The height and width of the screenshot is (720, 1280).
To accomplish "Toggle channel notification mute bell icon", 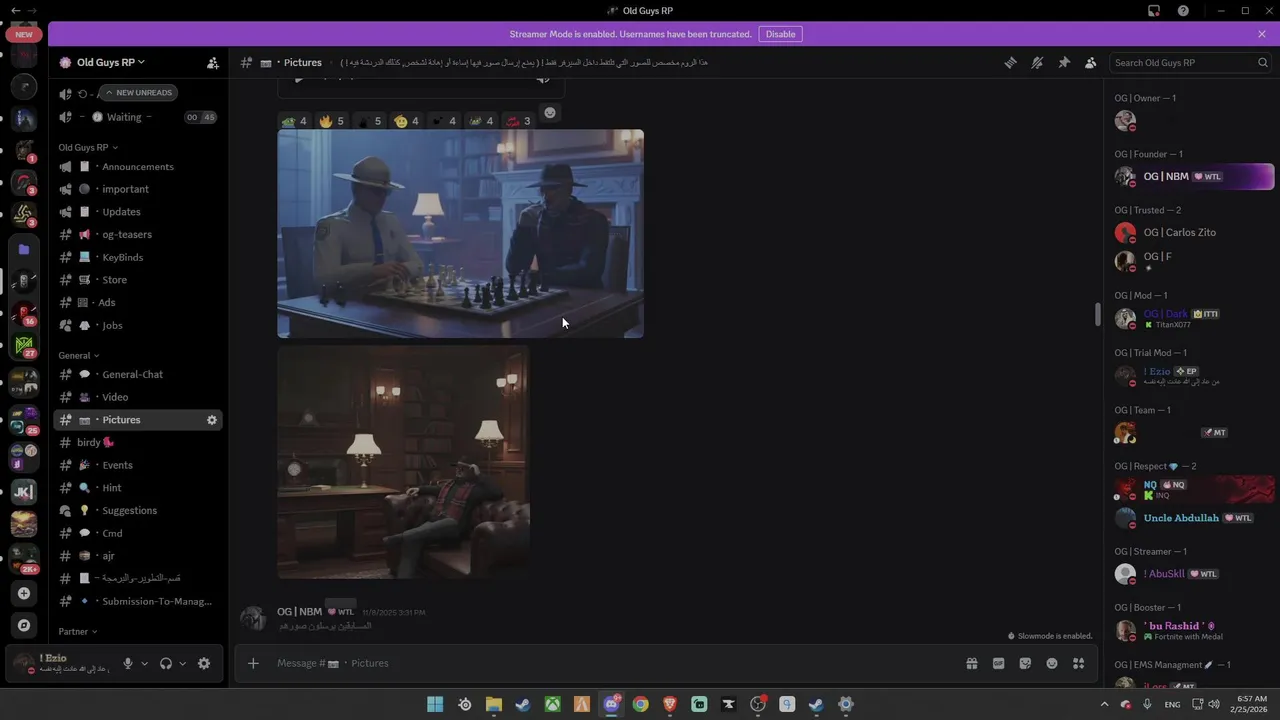I will (x=1037, y=62).
